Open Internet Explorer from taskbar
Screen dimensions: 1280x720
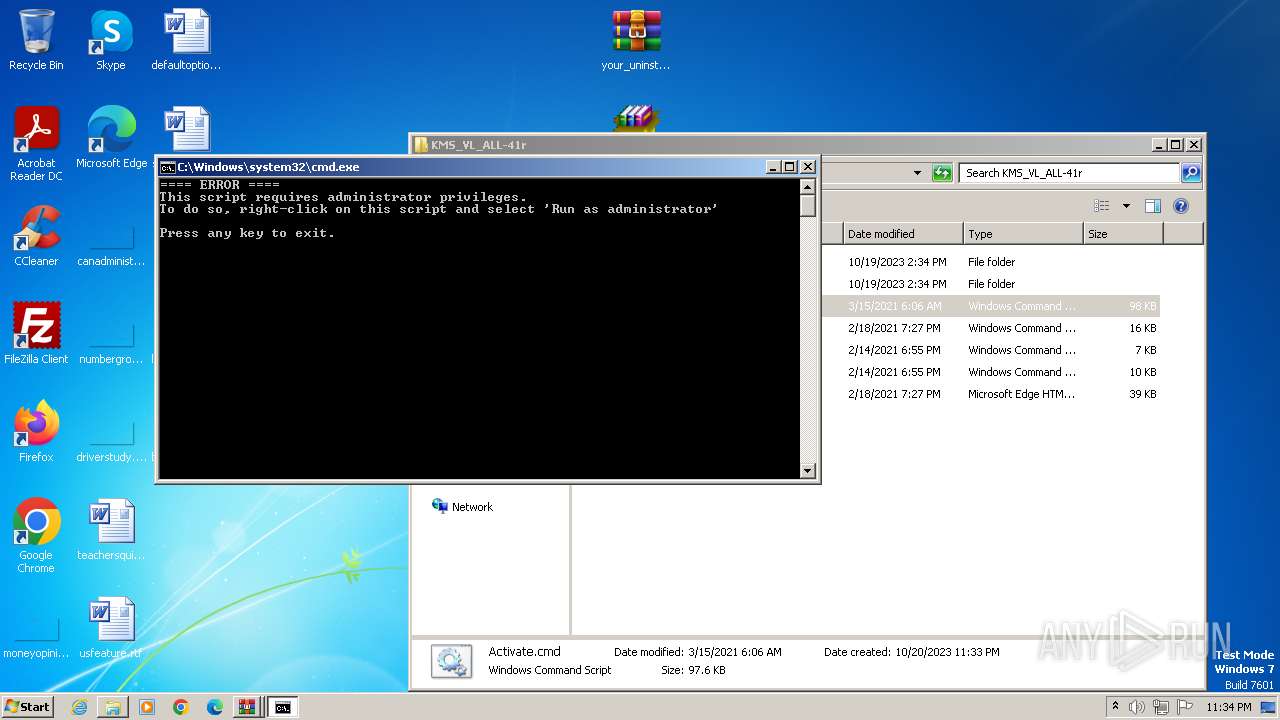pyautogui.click(x=79, y=707)
